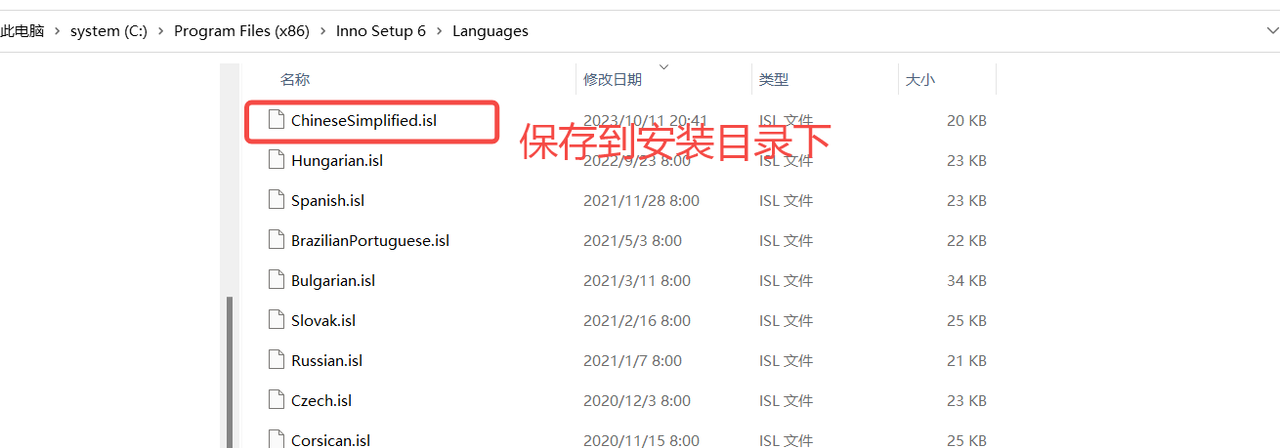Sort files by 类型 column header
The width and height of the screenshot is (1280, 448).
[x=773, y=80]
